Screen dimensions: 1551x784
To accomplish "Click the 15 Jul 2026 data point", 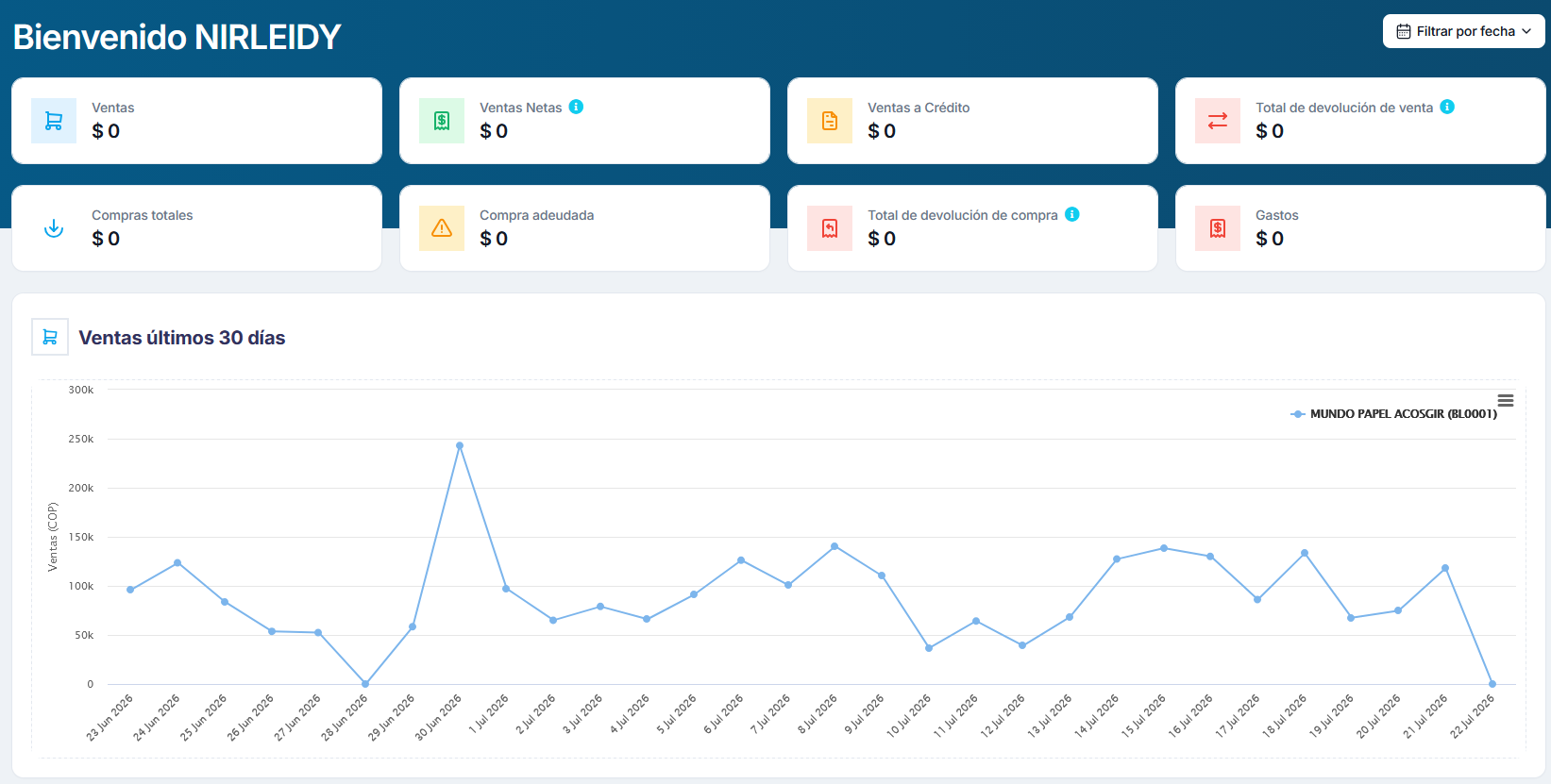I will click(1164, 548).
